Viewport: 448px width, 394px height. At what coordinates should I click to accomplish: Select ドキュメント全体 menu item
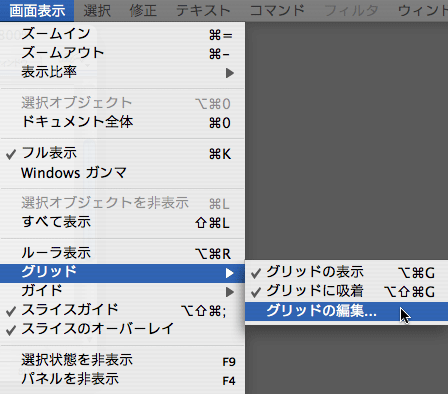(x=122, y=122)
